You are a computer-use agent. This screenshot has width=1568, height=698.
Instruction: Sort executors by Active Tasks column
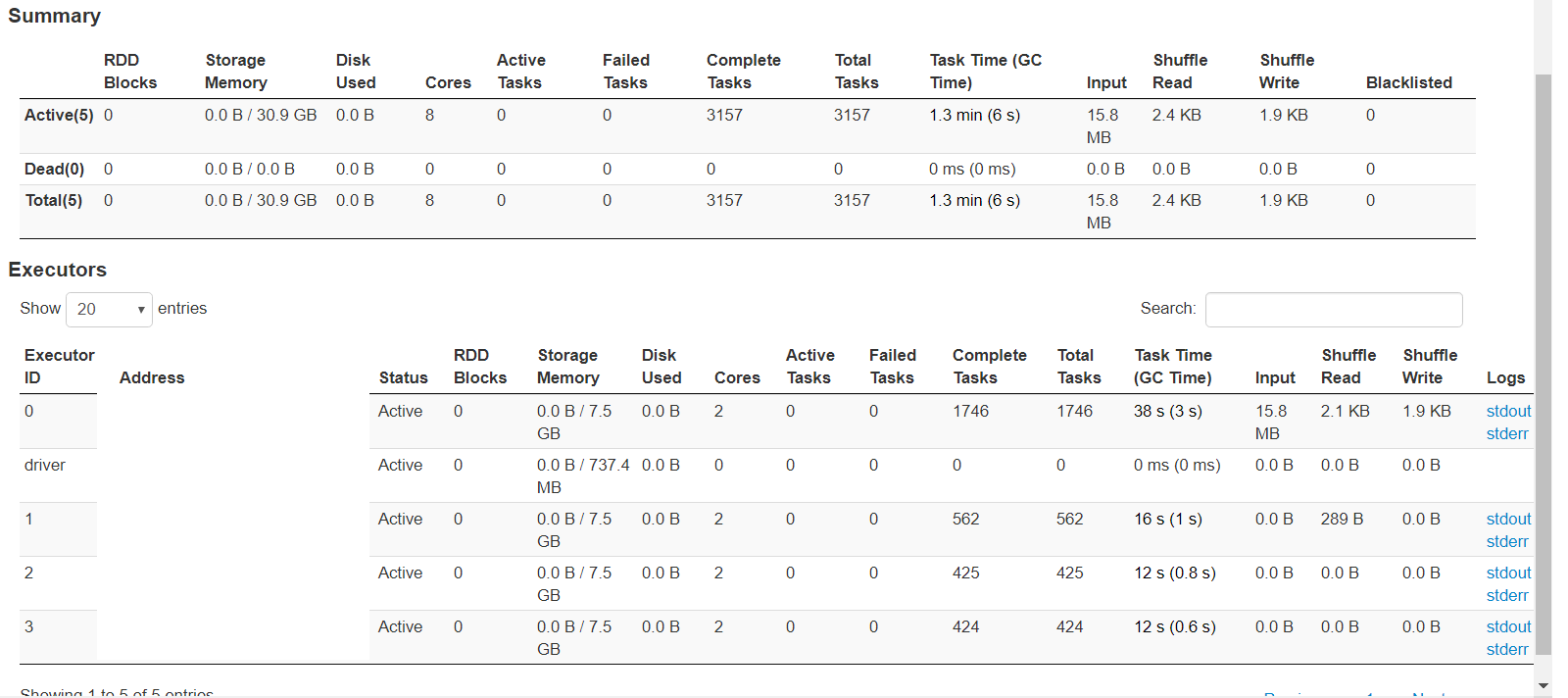click(810, 367)
